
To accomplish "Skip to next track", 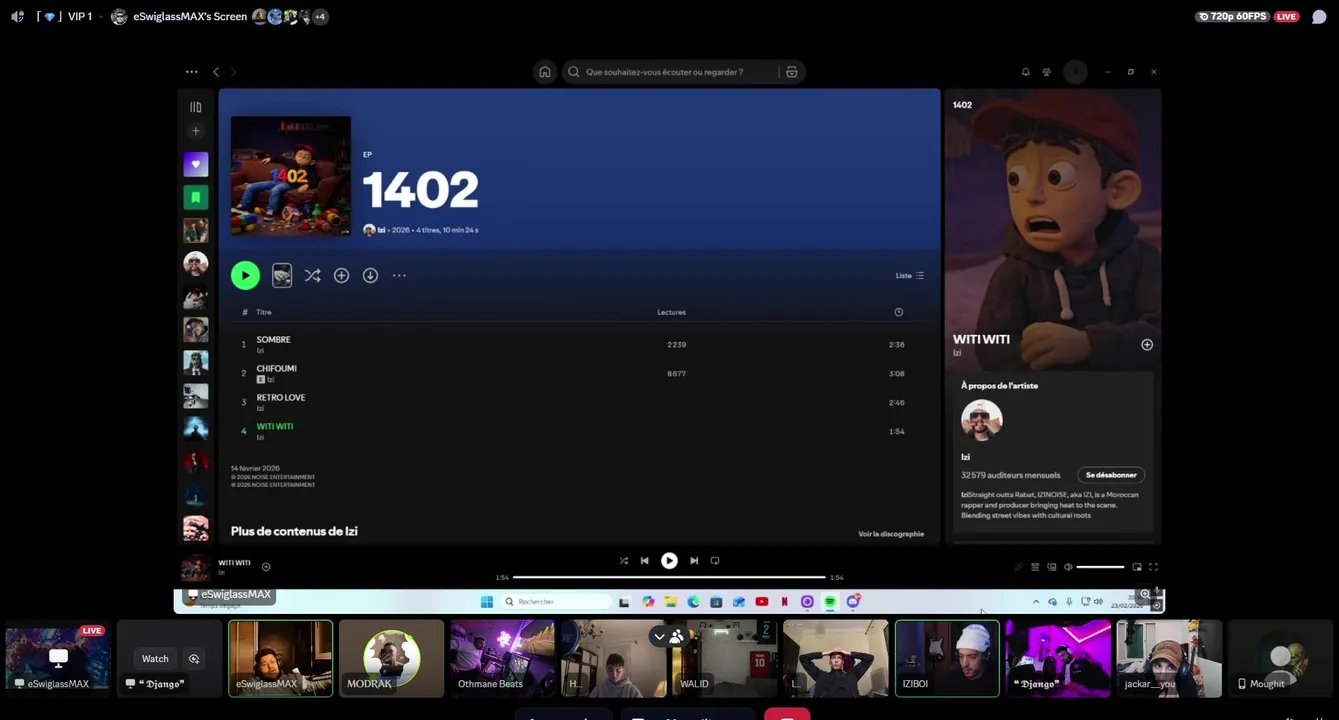I will (694, 561).
